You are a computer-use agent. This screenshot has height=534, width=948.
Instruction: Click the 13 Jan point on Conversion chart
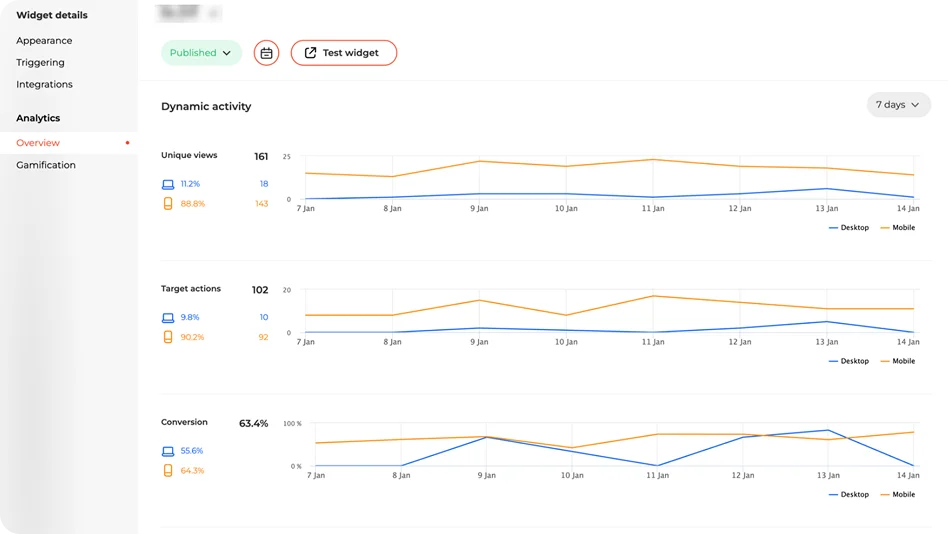827,431
